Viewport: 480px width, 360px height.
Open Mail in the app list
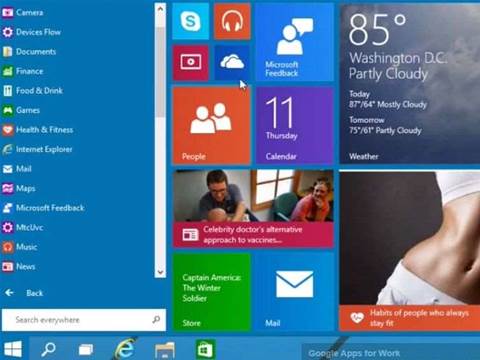(x=17, y=169)
